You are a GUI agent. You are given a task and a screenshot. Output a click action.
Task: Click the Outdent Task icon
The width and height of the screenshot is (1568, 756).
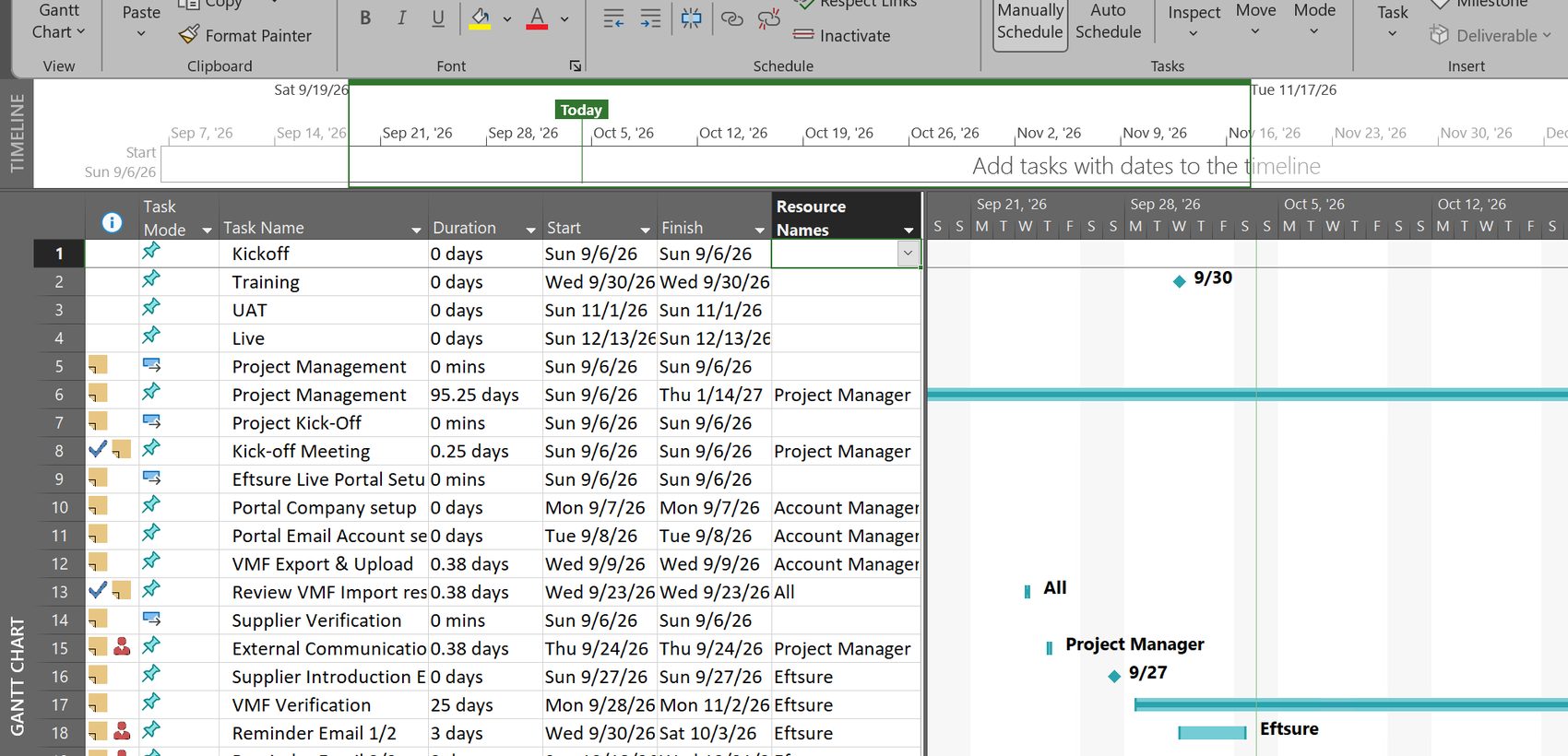click(613, 18)
